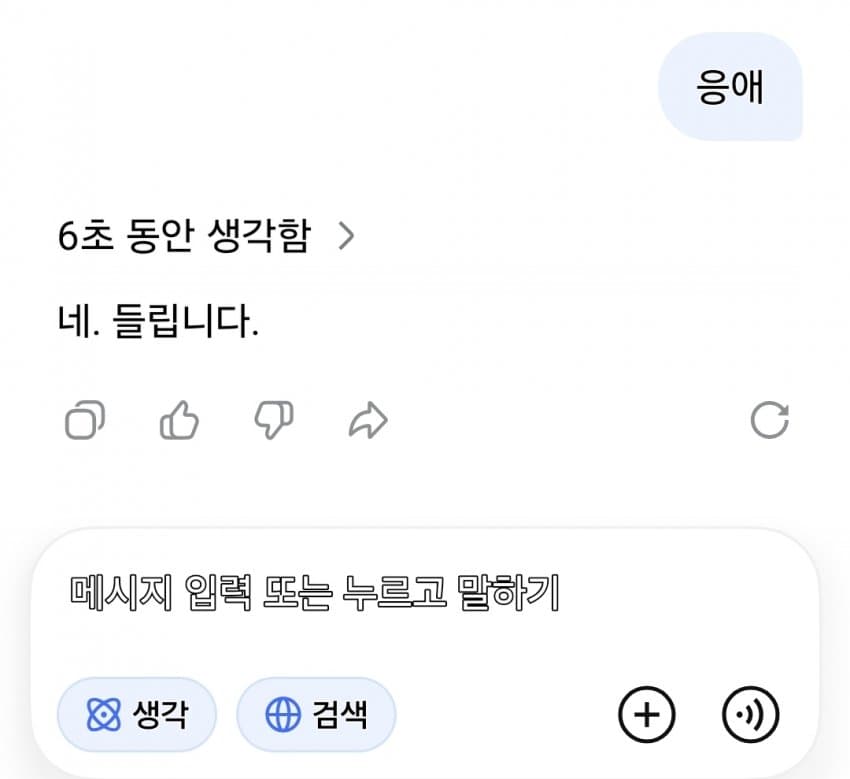Start voice mode with the sound-wave icon
850x779 pixels.
(749, 715)
